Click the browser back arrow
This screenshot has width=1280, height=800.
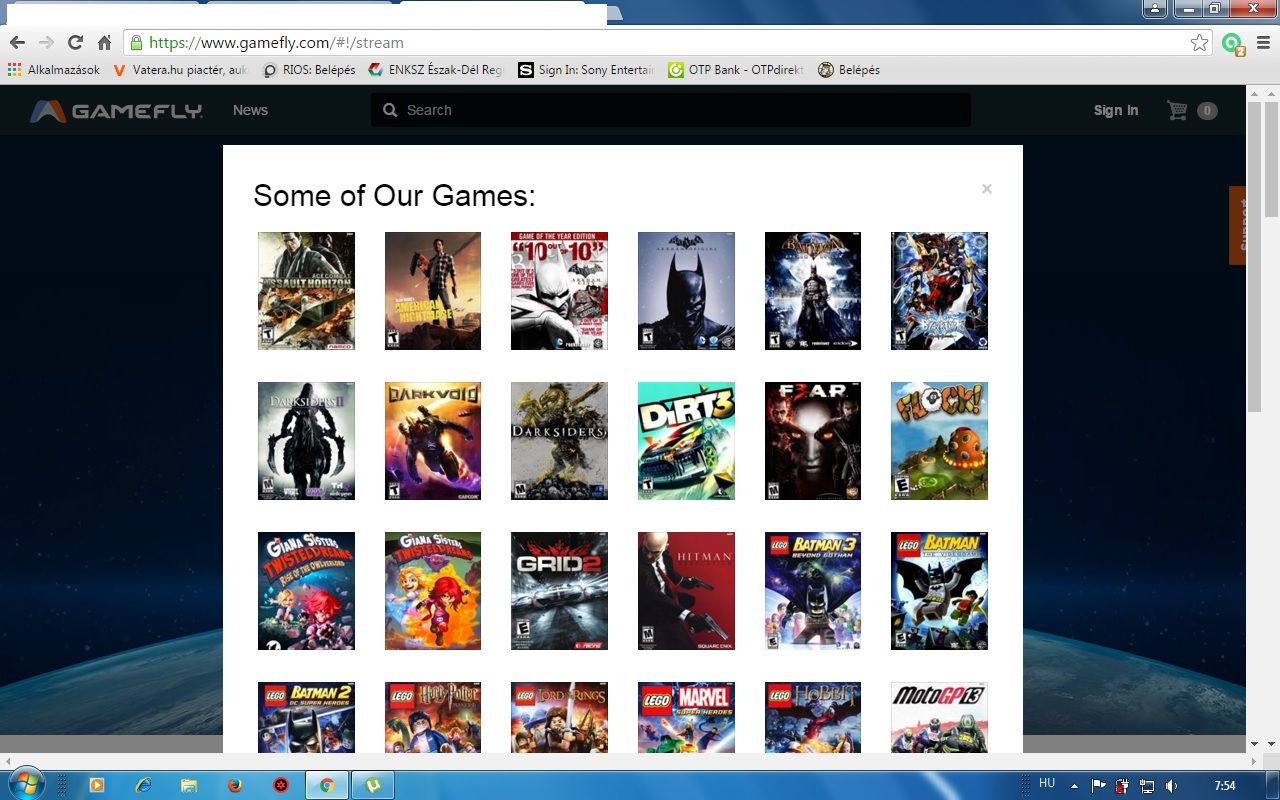[17, 43]
